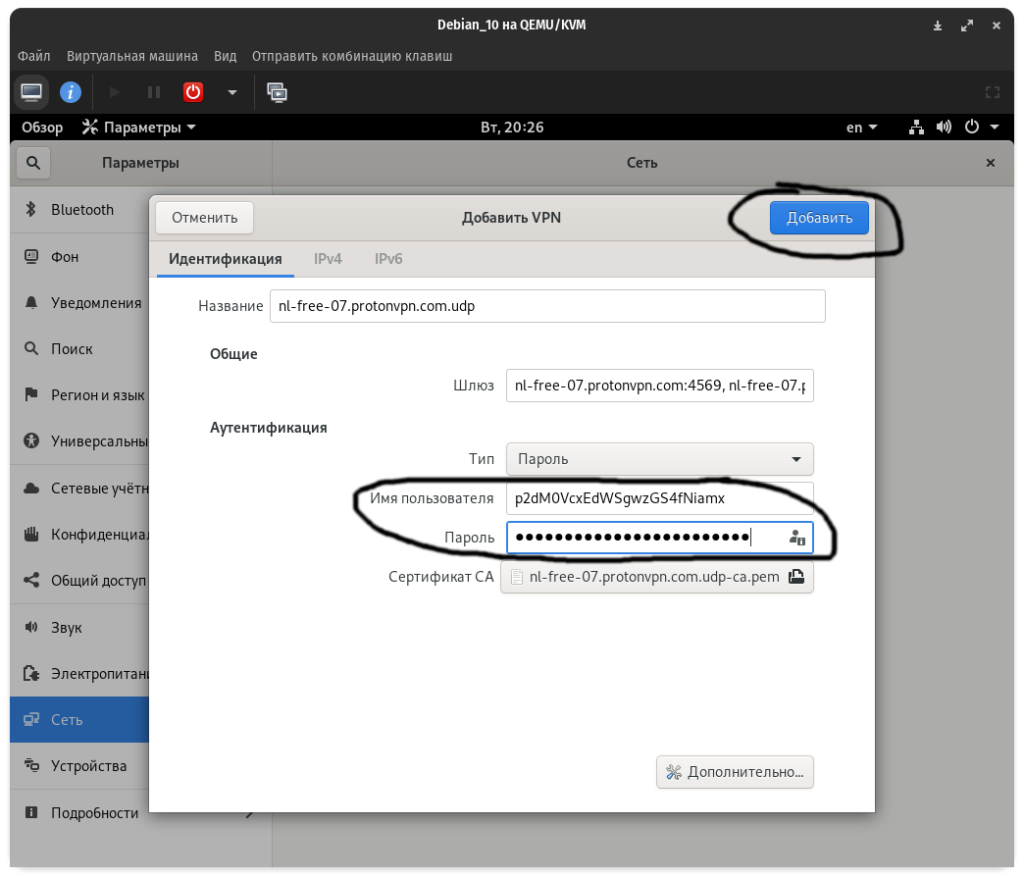Click the search magnifier in Settings header
This screenshot has height=878, width=1024.
[x=33, y=163]
